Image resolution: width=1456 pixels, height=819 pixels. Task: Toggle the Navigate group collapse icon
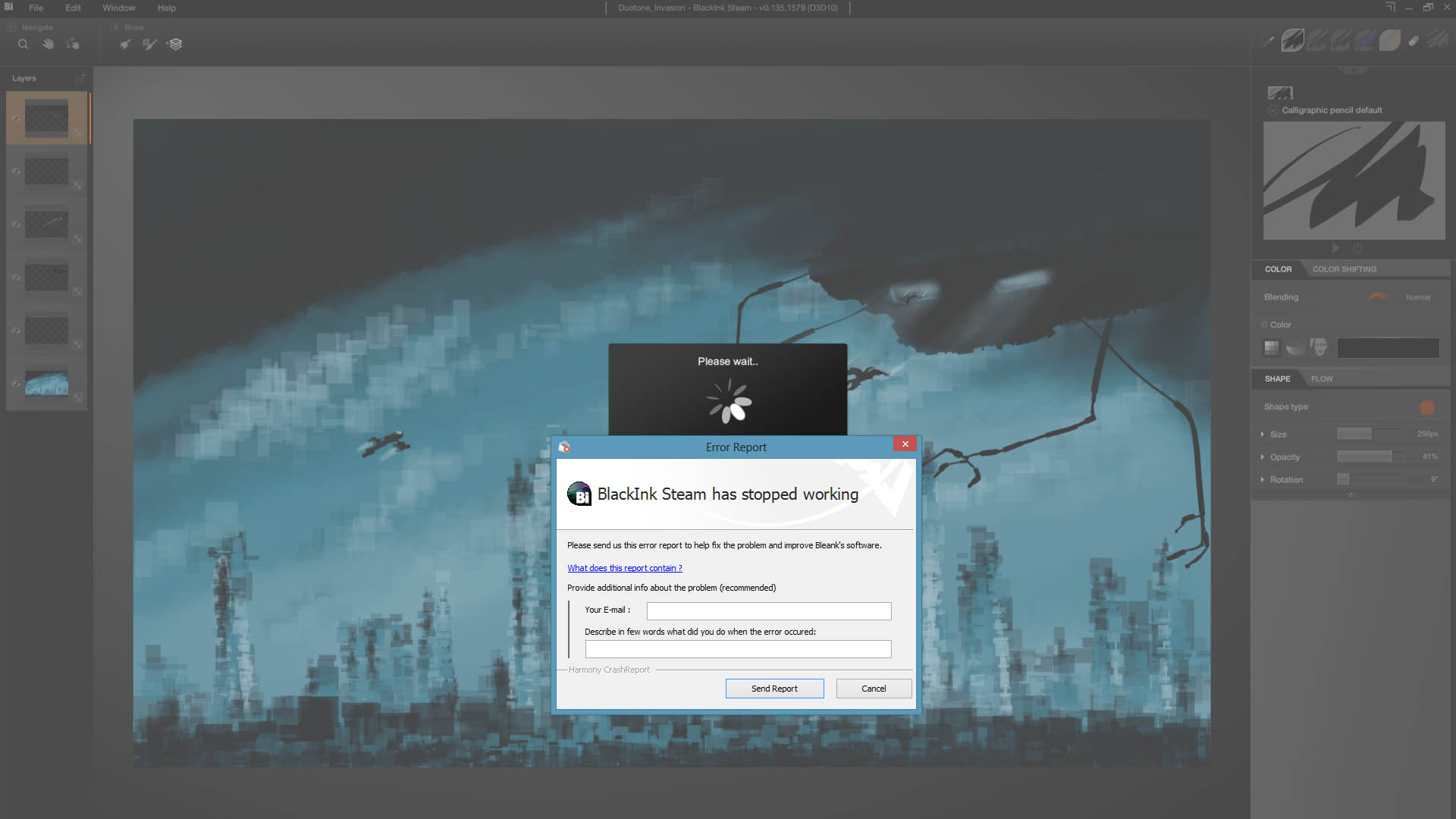click(12, 27)
